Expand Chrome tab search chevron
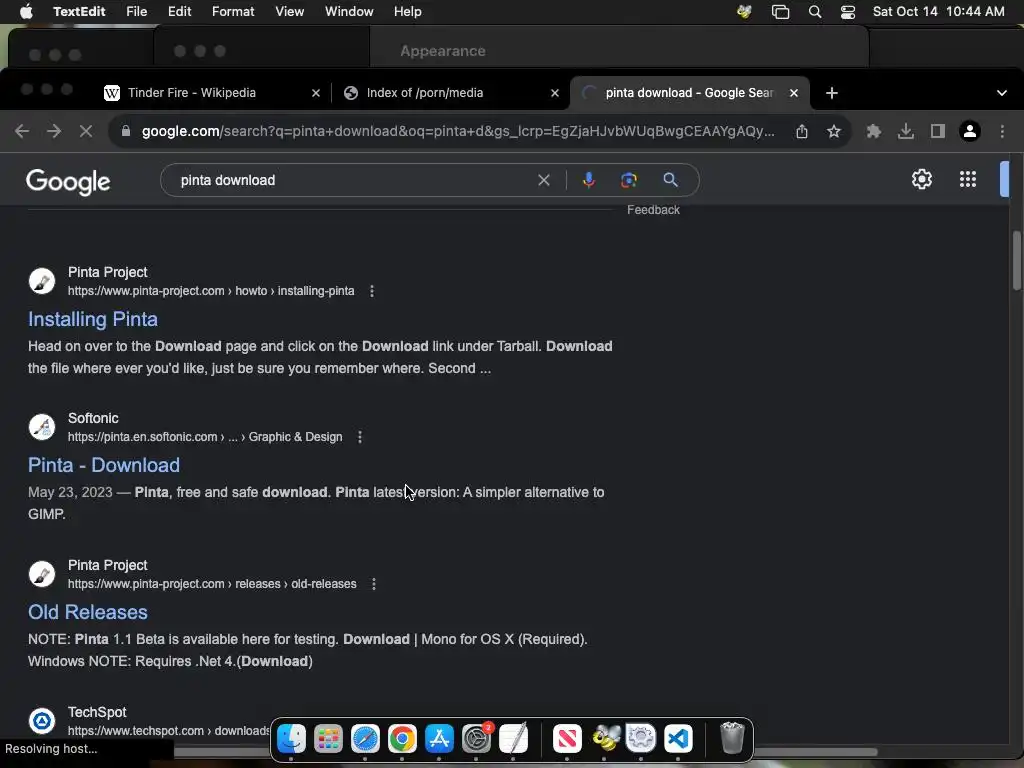Image resolution: width=1024 pixels, height=768 pixels. coord(1002,93)
